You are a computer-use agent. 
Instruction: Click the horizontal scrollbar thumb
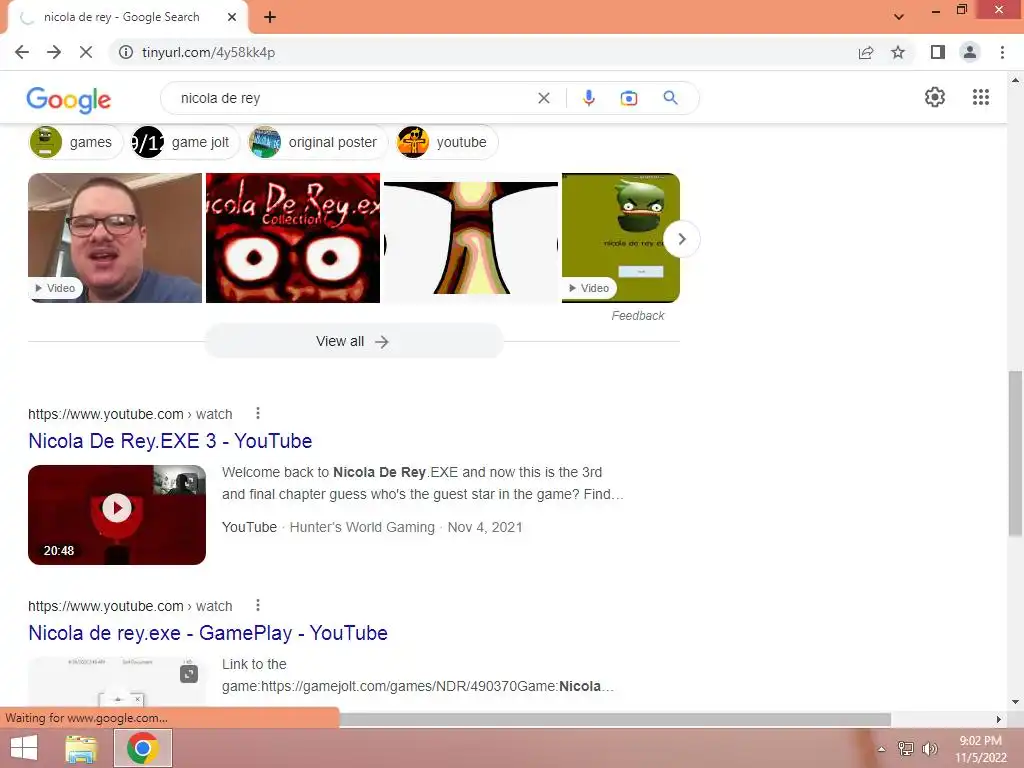point(614,719)
